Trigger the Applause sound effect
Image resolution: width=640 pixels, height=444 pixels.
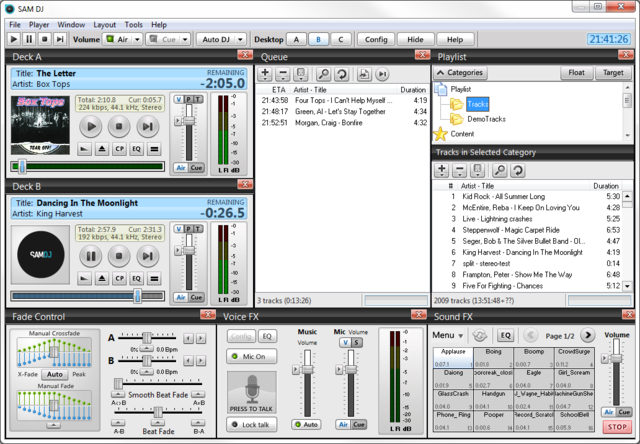tap(453, 357)
